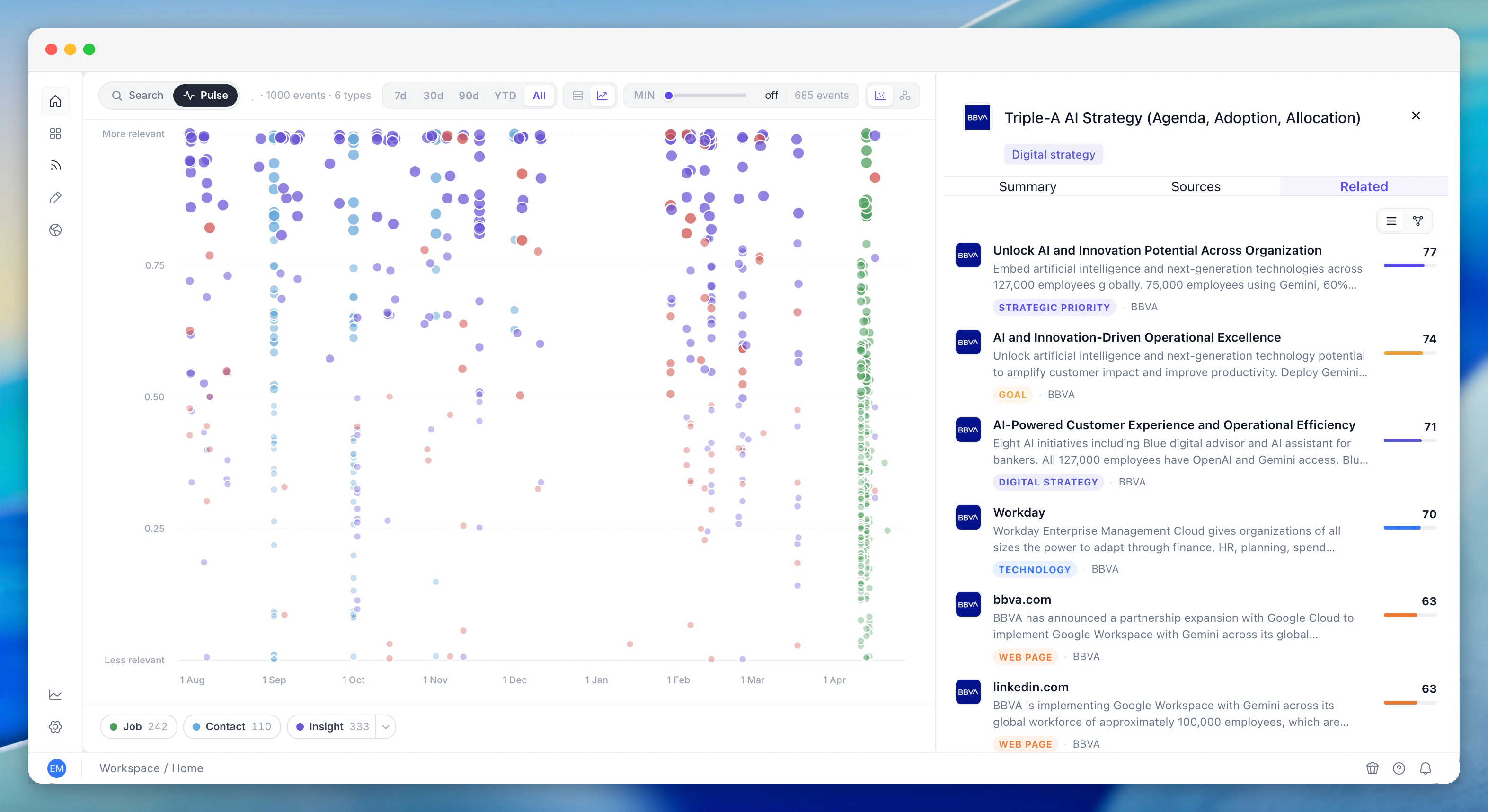Select the 7d time range
1488x812 pixels.
pyautogui.click(x=400, y=95)
